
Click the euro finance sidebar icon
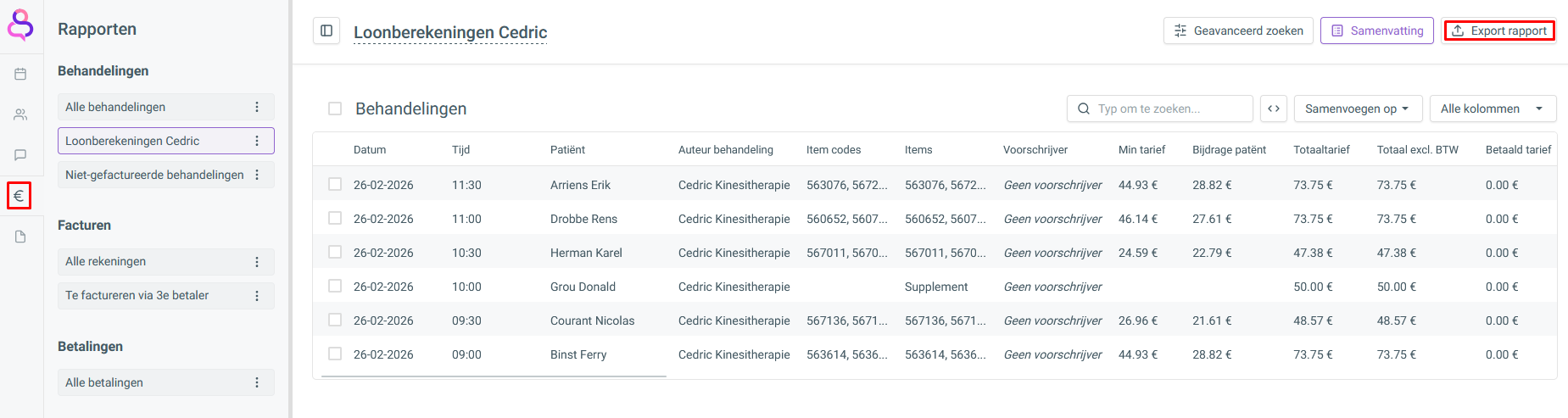pos(19,196)
